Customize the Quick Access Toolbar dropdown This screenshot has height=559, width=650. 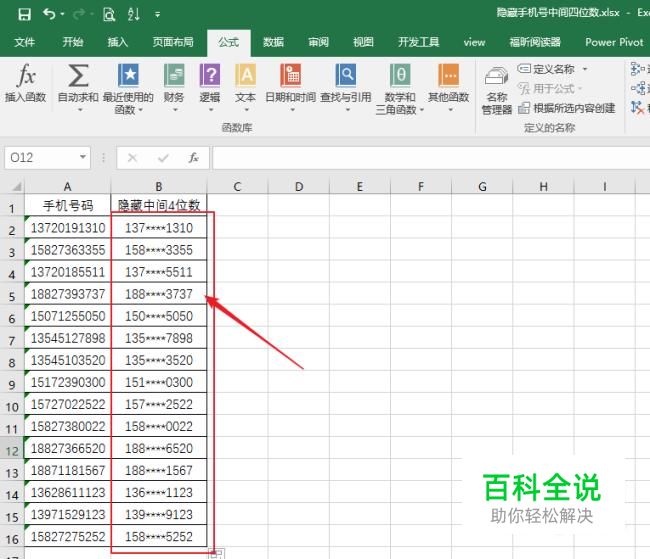pyautogui.click(x=158, y=15)
